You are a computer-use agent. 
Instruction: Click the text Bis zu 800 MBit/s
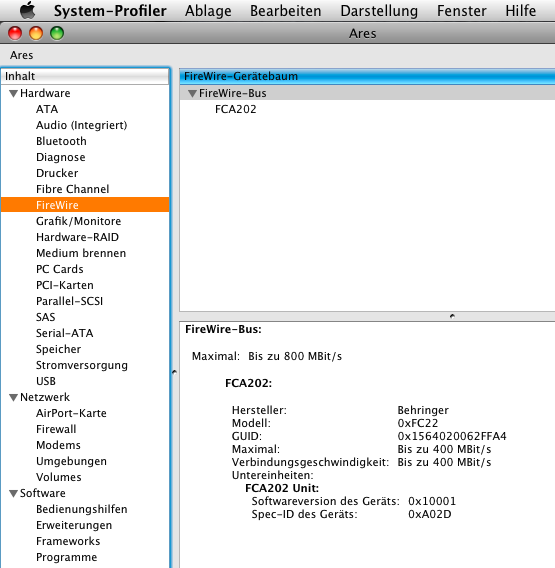(x=295, y=356)
